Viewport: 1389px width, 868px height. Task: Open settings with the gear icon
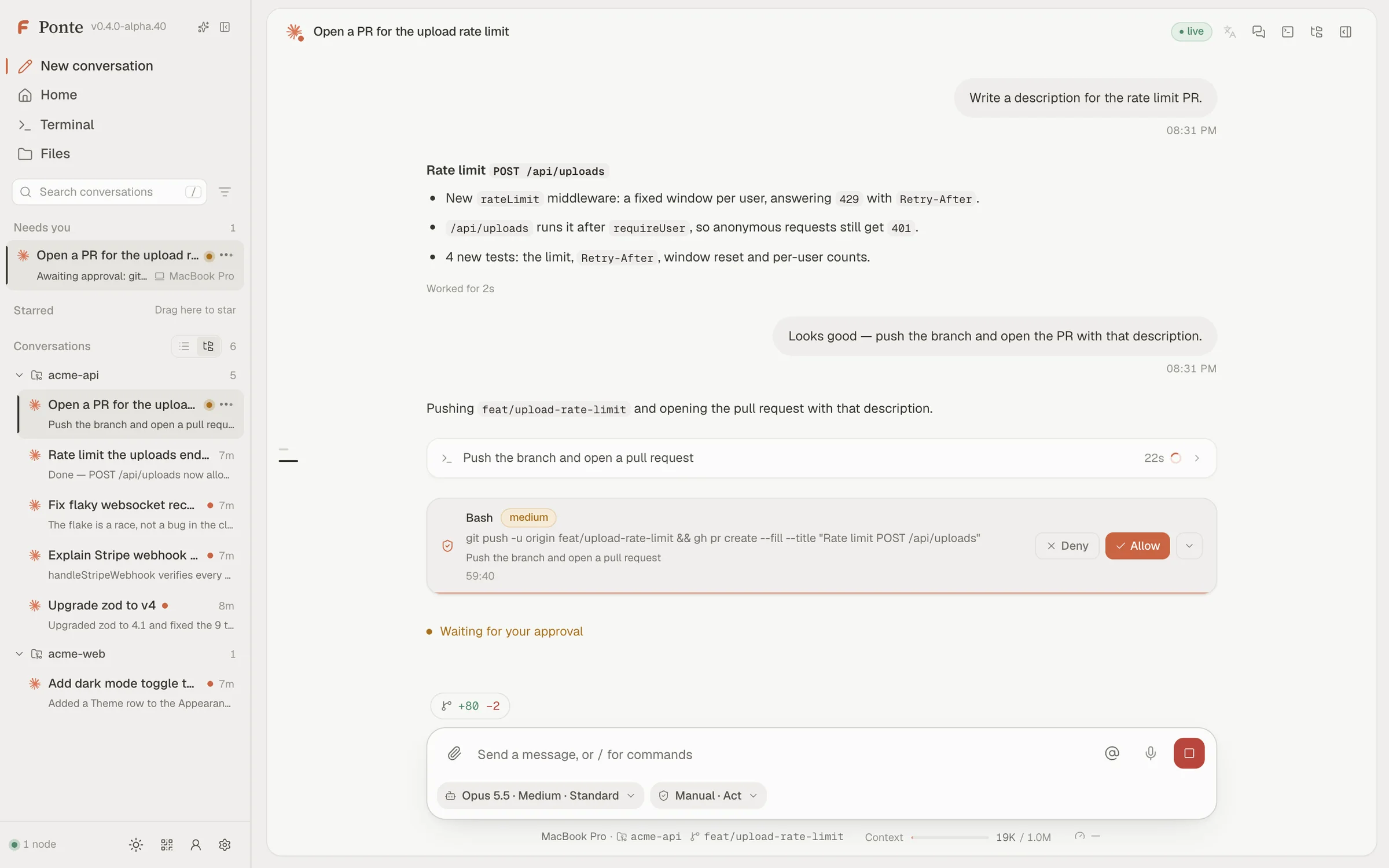(225, 845)
